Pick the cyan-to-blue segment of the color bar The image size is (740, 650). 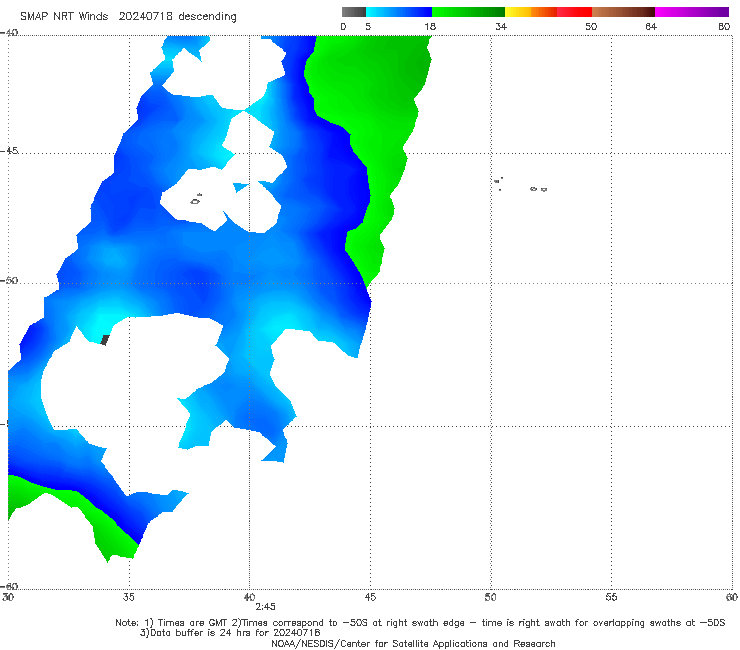click(399, 12)
